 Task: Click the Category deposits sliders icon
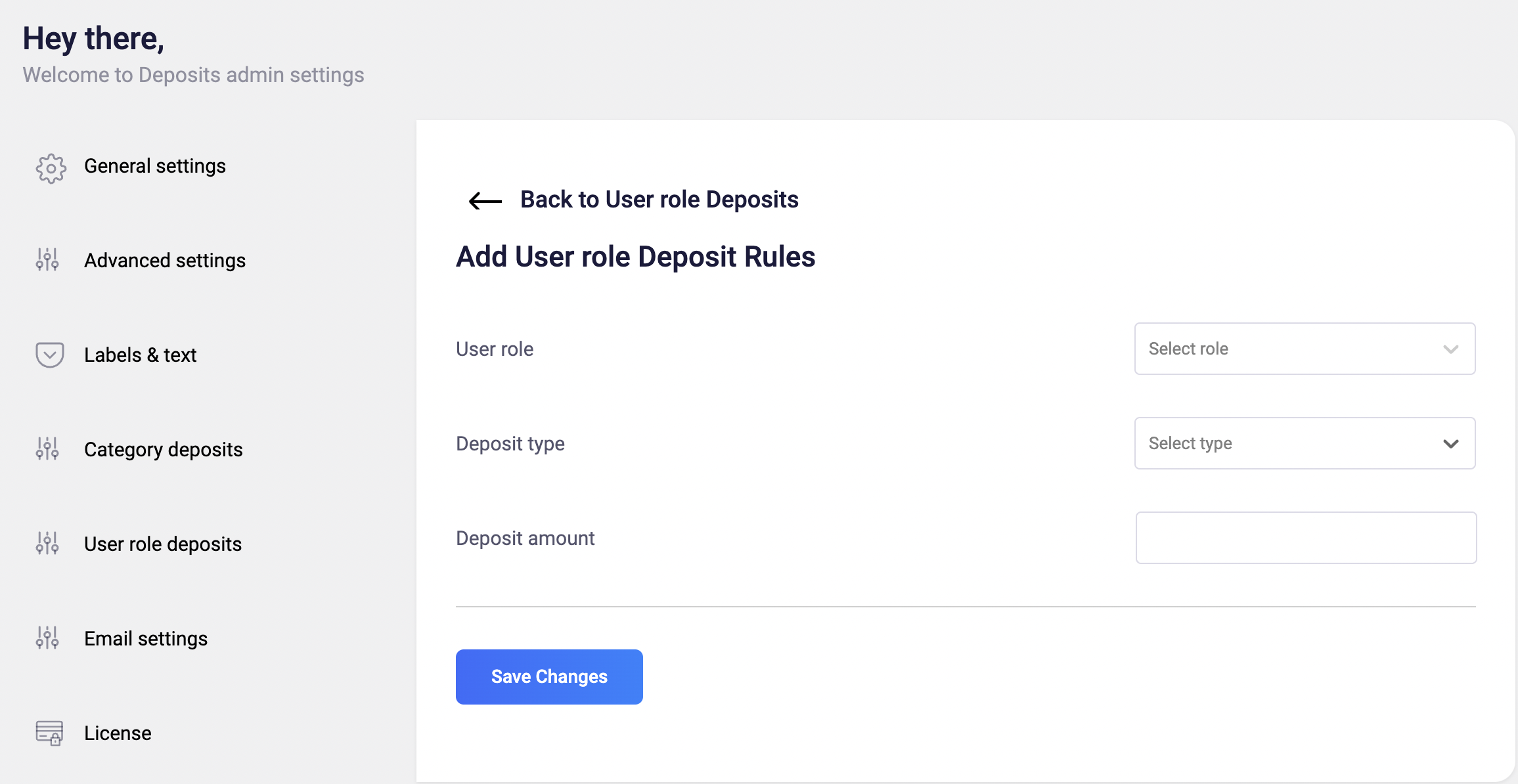coord(47,449)
